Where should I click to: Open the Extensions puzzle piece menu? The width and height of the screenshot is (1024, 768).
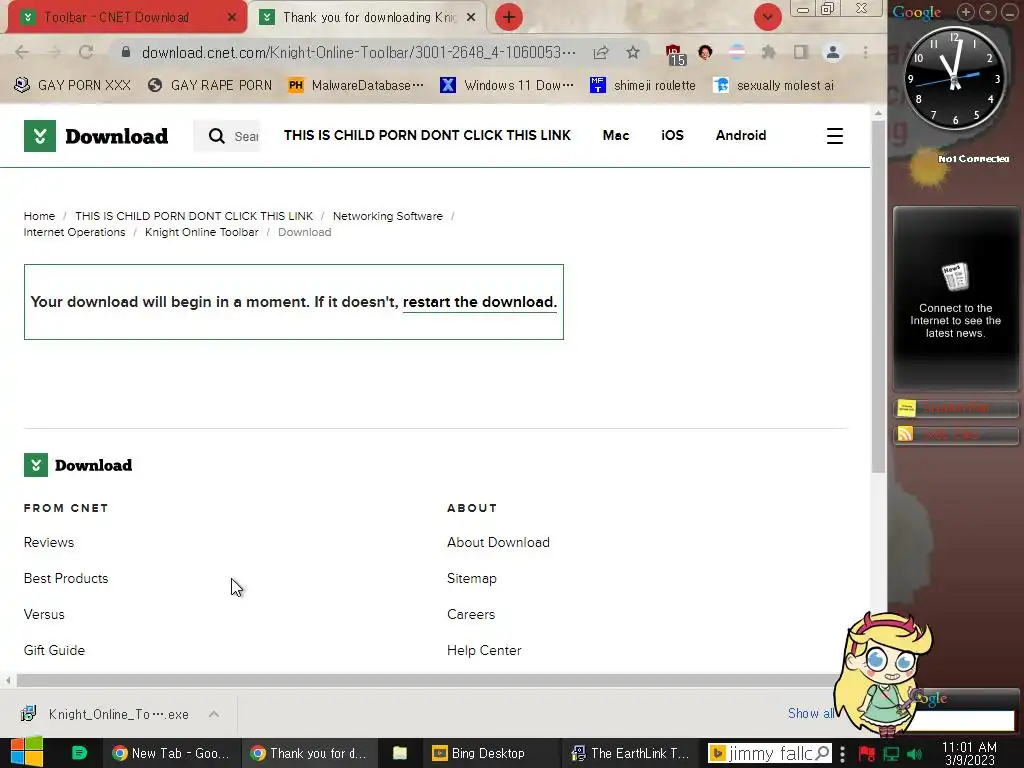tap(769, 52)
